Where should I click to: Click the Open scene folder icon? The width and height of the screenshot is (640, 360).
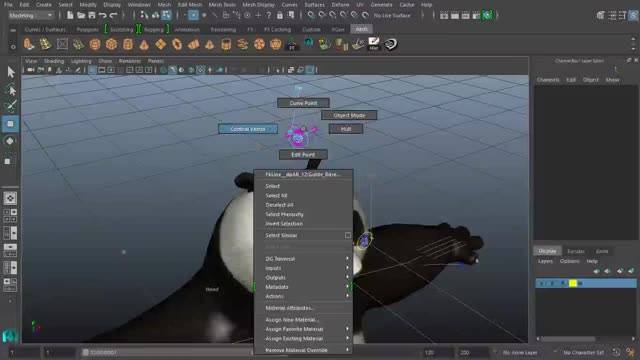pyautogui.click(x=81, y=16)
